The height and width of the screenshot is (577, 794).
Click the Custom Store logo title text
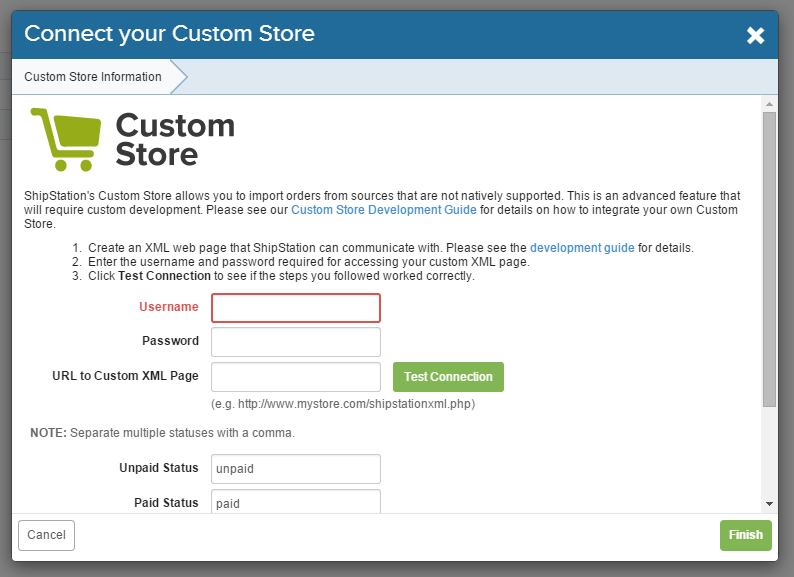coord(175,139)
